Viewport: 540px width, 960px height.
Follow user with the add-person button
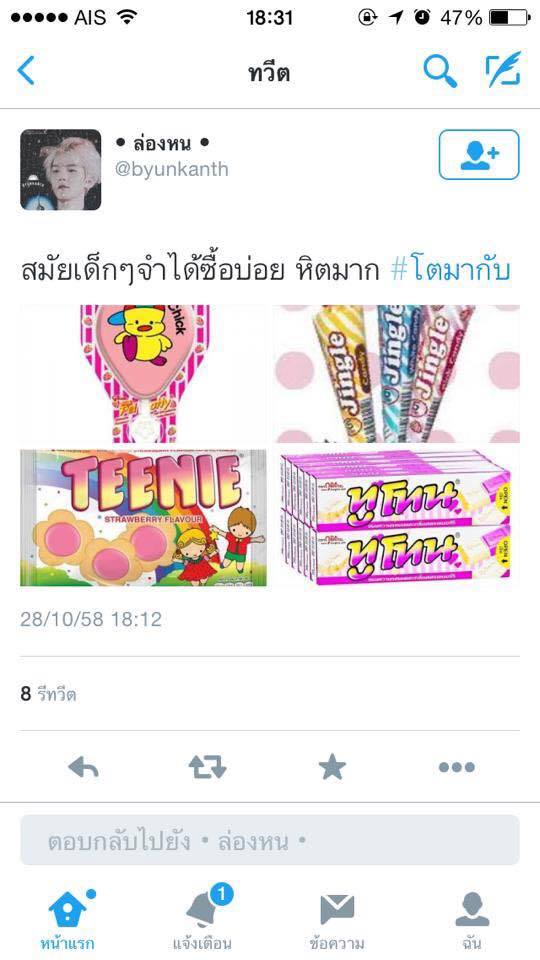point(479,155)
